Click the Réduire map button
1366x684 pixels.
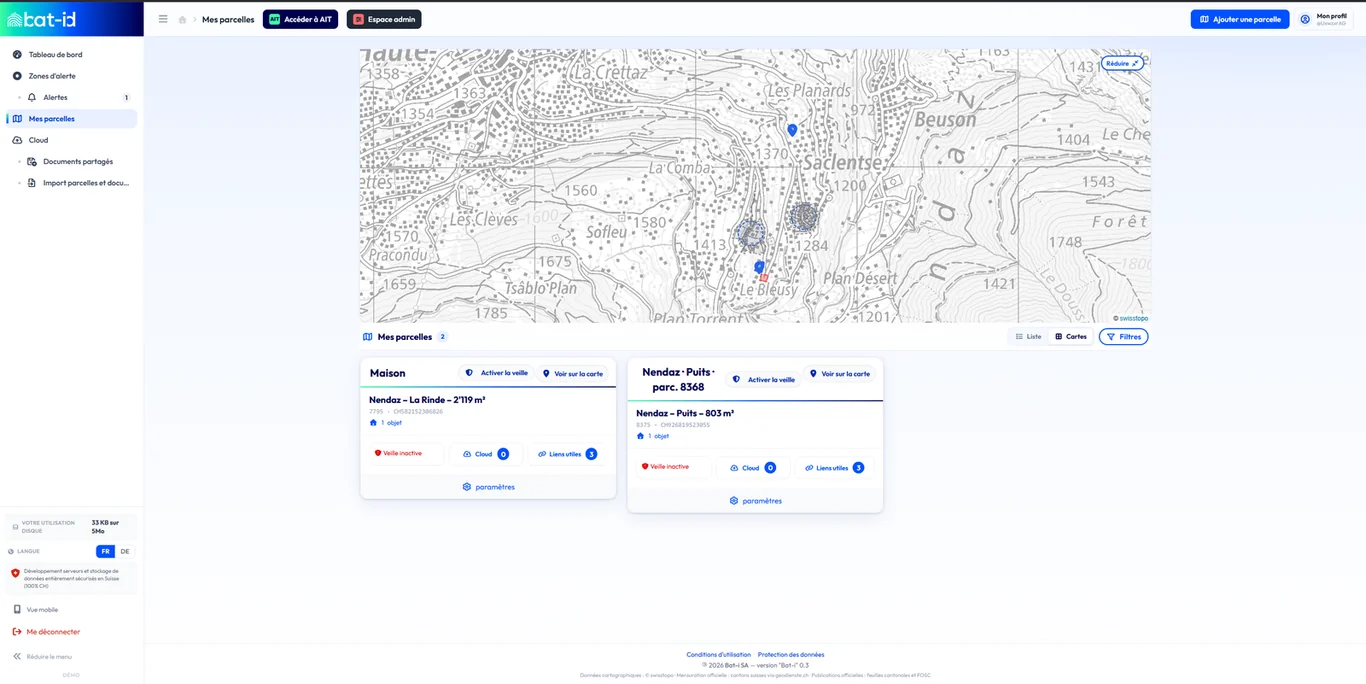pos(1122,63)
